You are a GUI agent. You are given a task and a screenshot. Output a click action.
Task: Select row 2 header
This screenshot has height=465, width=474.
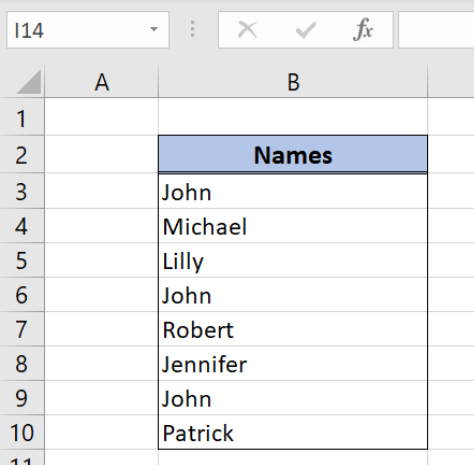[22, 154]
